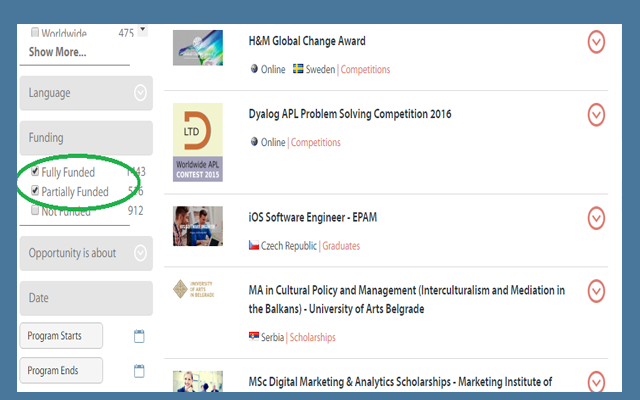Click globe icon in Dyalog APL row

pyautogui.click(x=254, y=142)
